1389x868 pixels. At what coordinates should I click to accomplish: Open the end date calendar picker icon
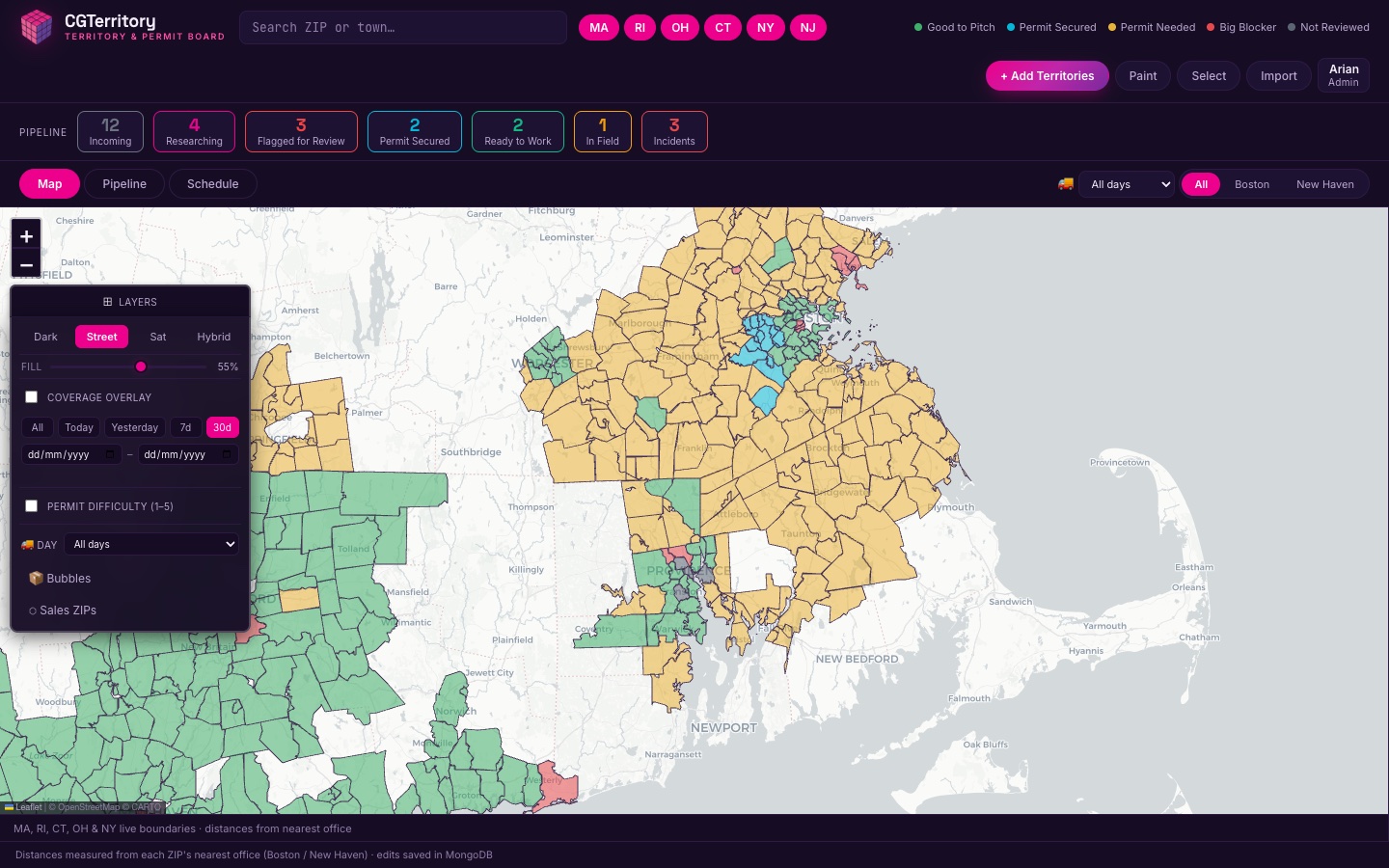click(x=227, y=454)
